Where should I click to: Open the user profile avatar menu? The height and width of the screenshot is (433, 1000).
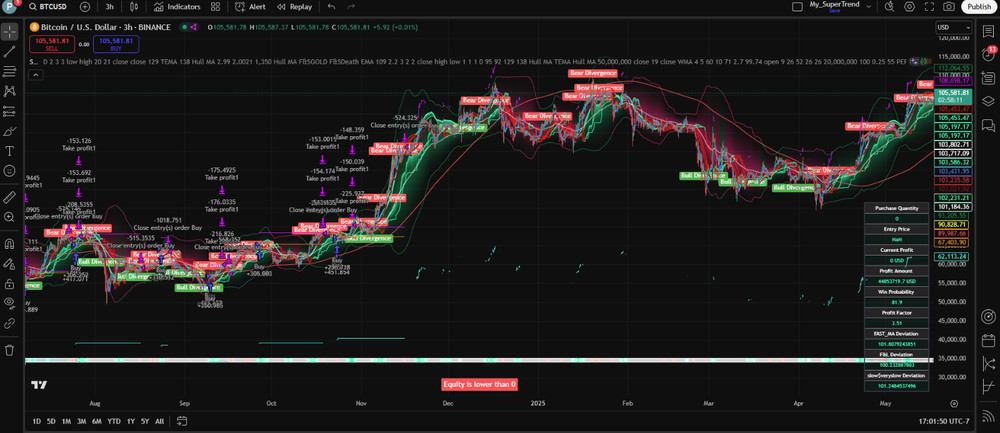[11, 6]
